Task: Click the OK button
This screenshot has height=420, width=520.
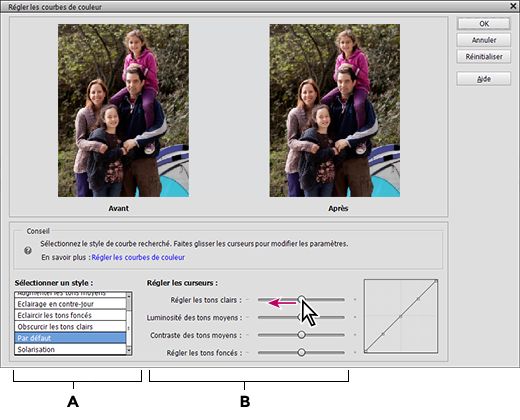Action: (x=484, y=24)
